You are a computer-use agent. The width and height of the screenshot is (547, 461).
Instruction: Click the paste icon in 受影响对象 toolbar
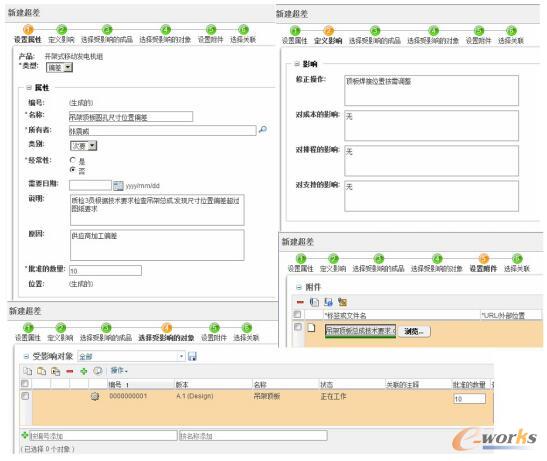click(x=42, y=371)
